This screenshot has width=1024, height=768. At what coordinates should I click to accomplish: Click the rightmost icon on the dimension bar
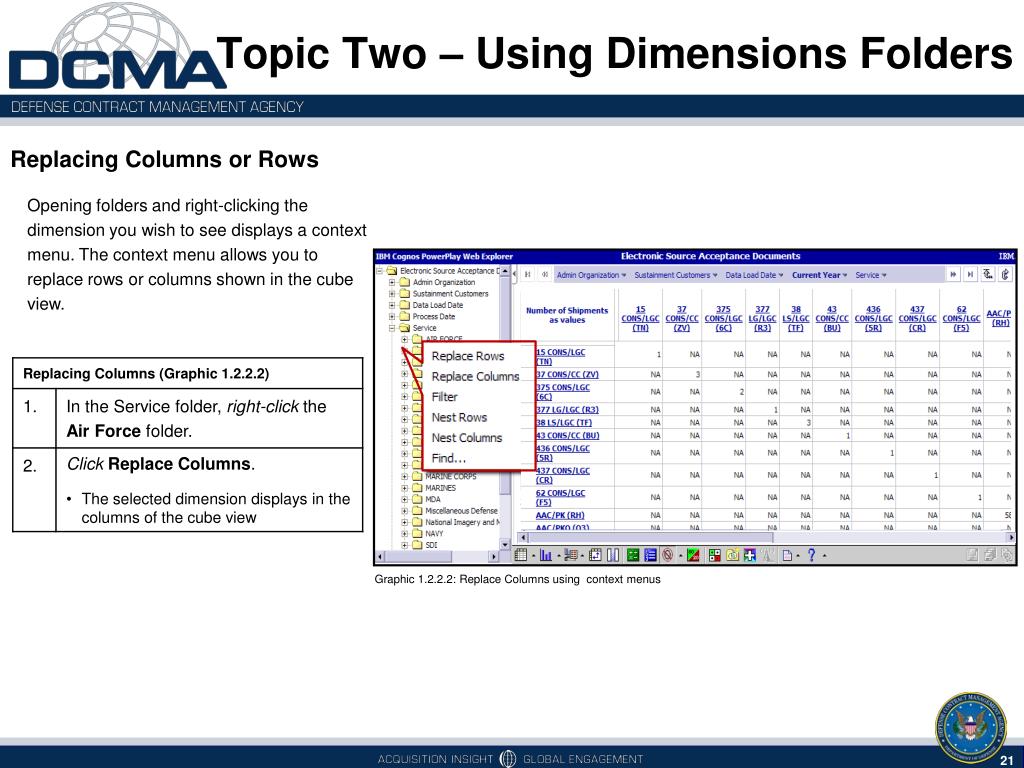click(1006, 275)
